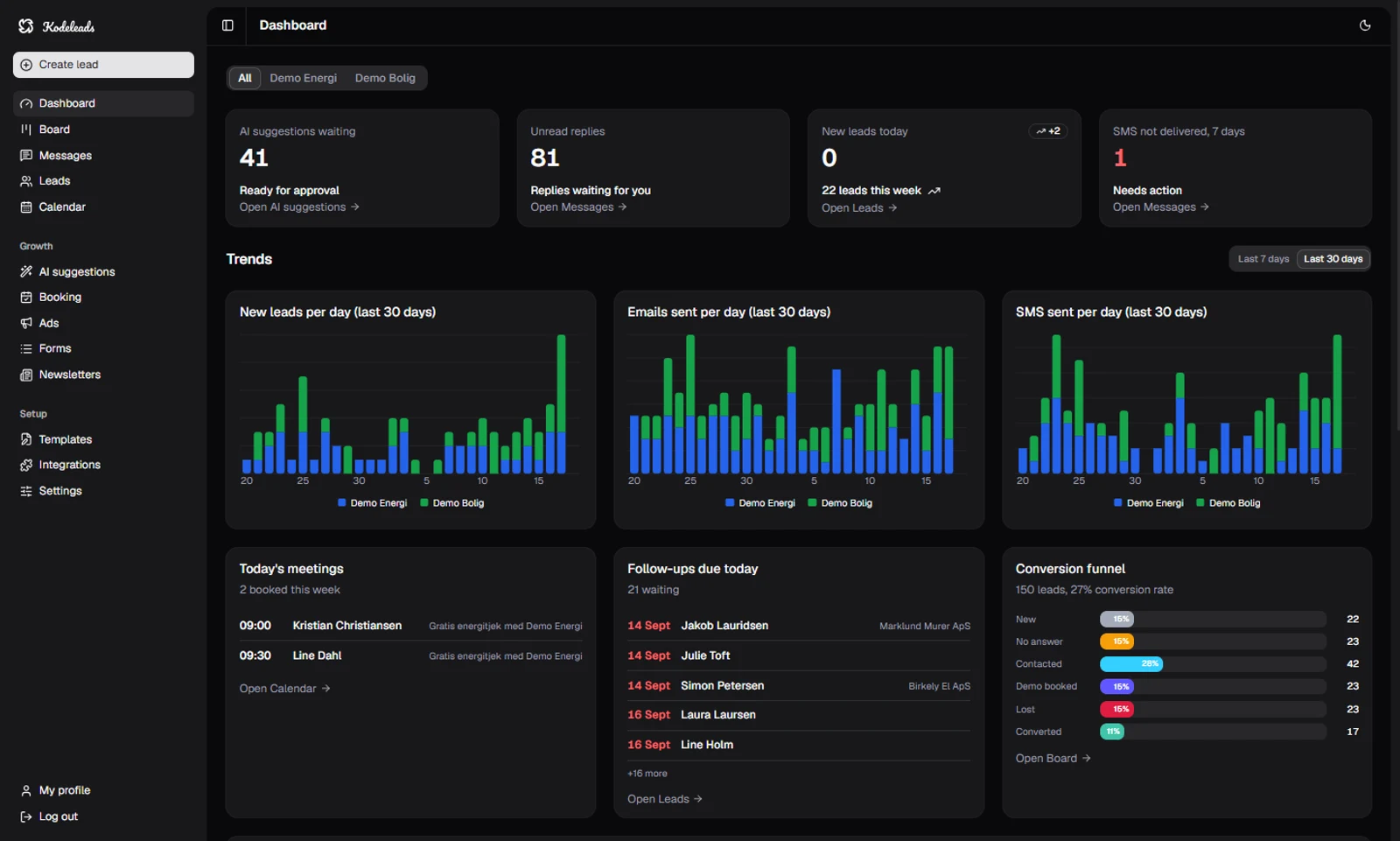Click Dashboard gauge icon in sidebar

26,103
